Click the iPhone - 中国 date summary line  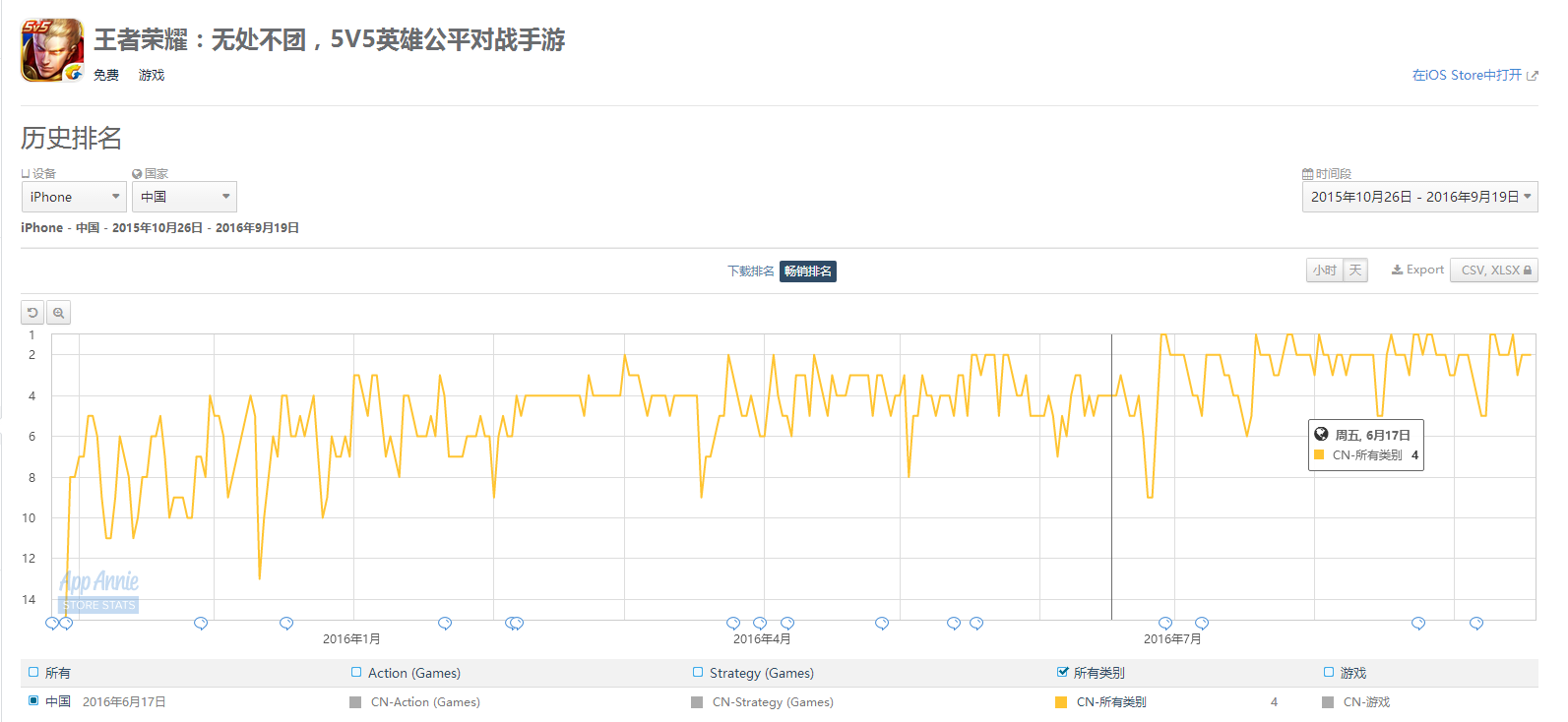160,227
